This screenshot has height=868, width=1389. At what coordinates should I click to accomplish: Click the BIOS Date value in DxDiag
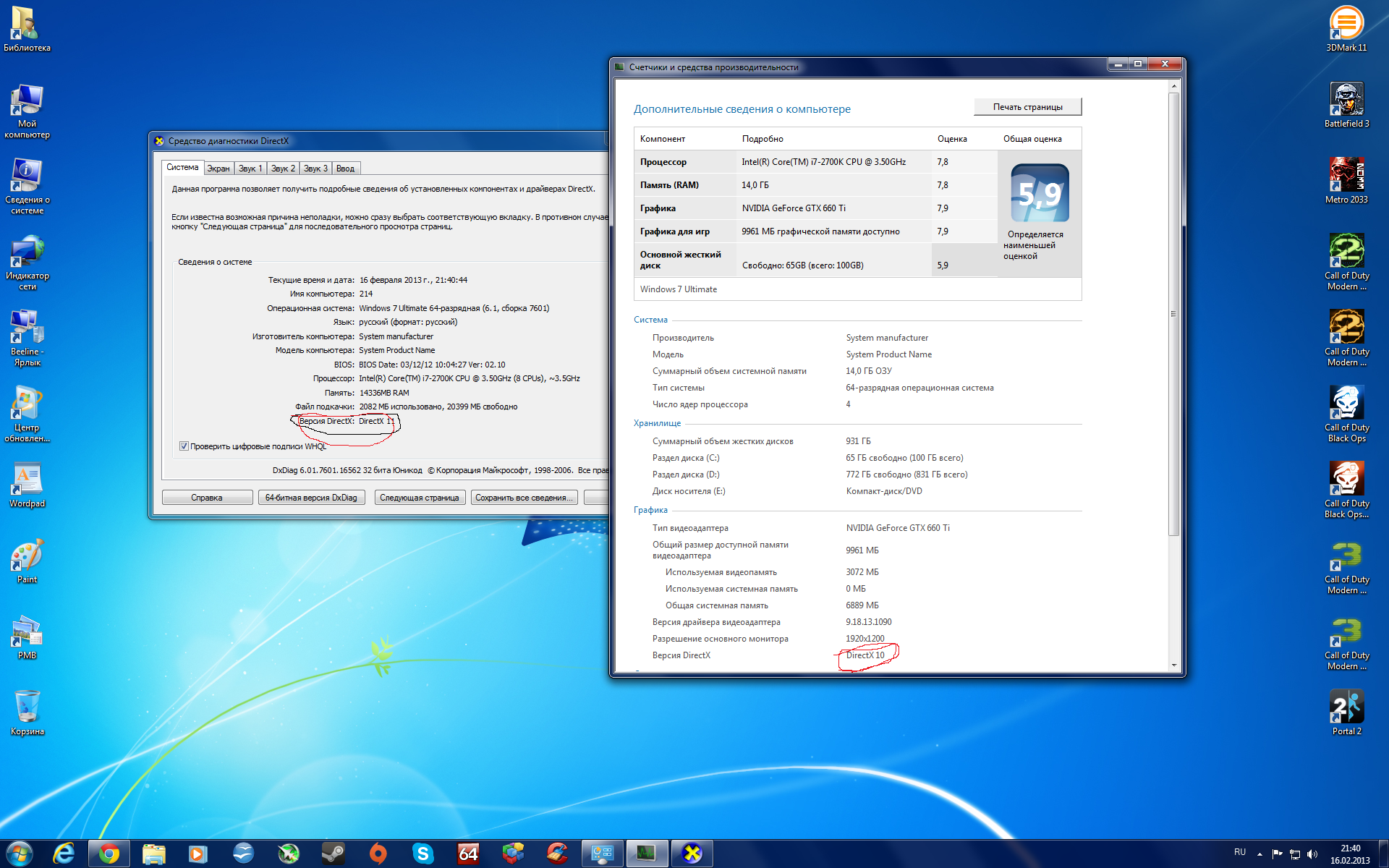432,365
